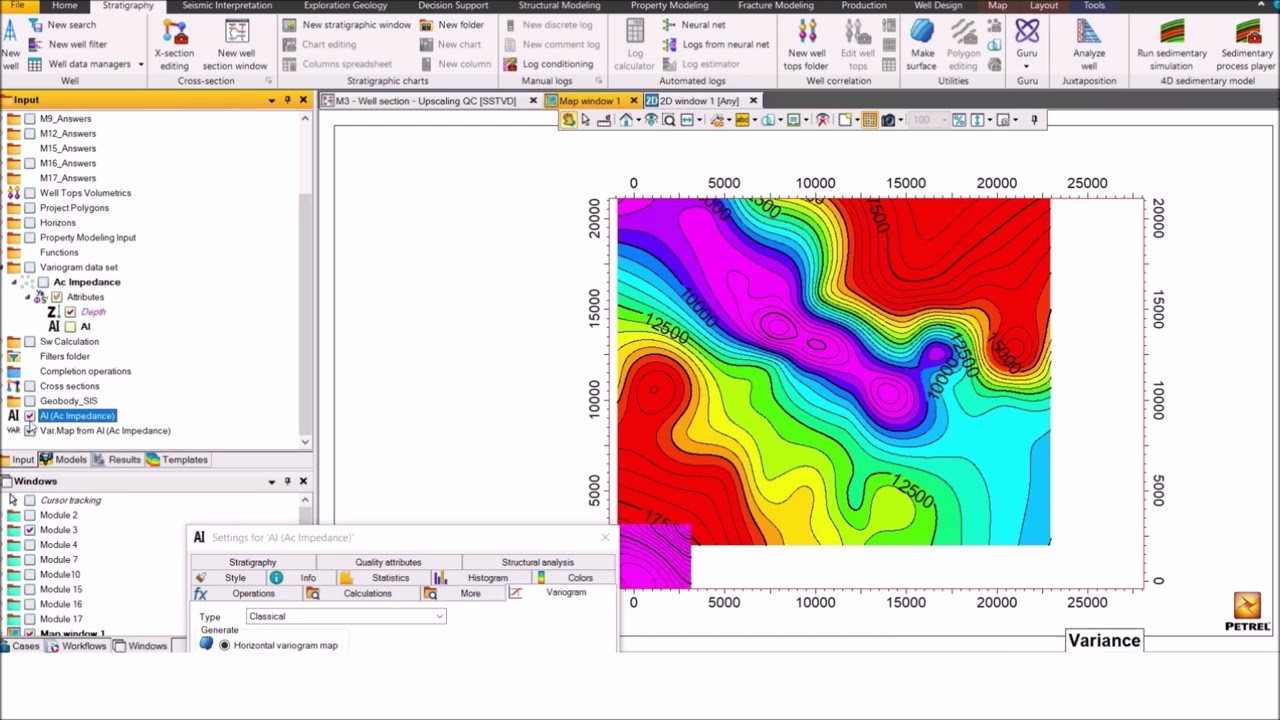Collapse the Ac Impedance tree node

click(14, 282)
